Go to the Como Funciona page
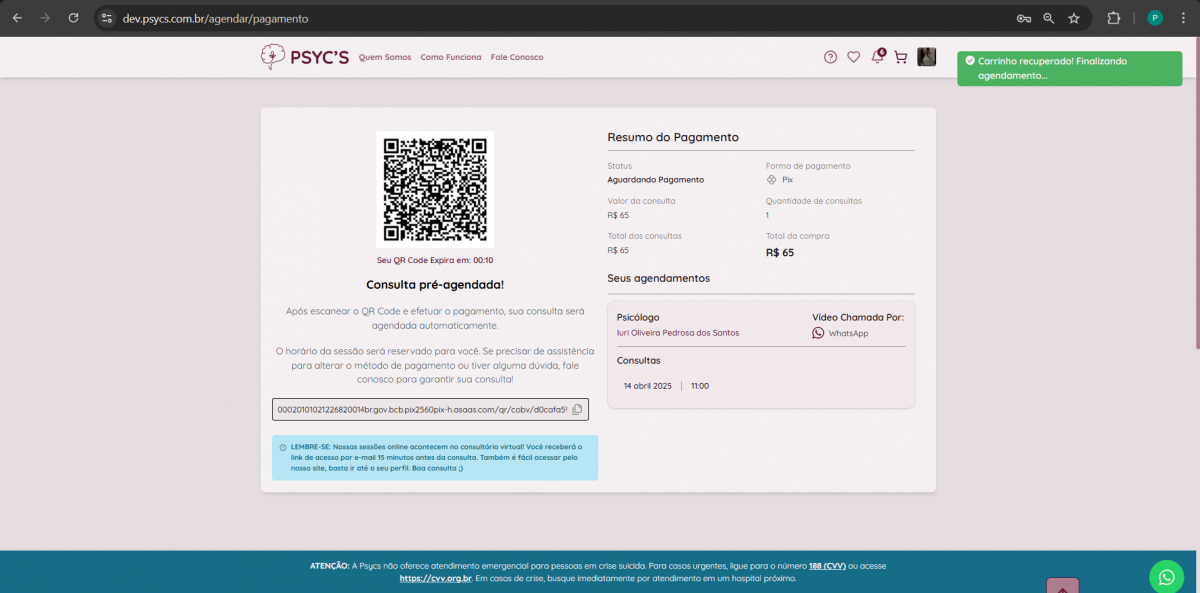This screenshot has height=593, width=1200. [x=451, y=57]
